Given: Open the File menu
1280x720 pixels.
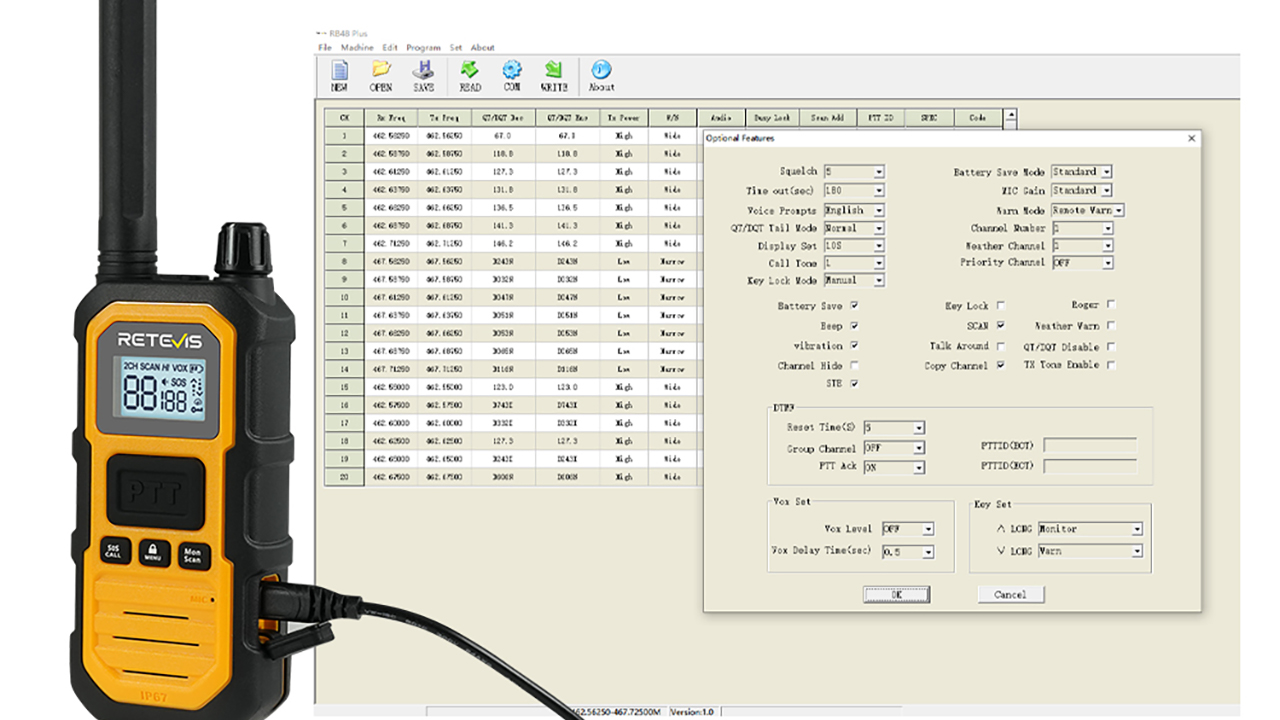Looking at the screenshot, I should tap(325, 47).
